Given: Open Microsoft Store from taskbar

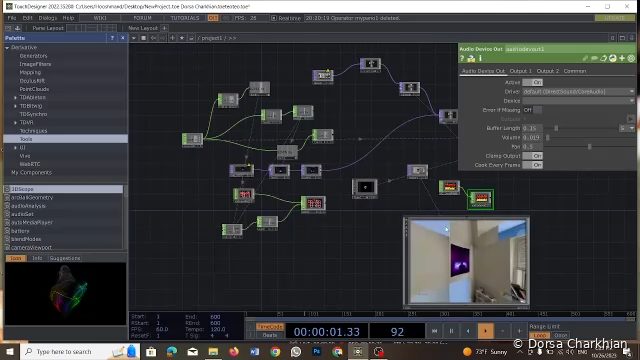Looking at the screenshot, I should point(151,351).
